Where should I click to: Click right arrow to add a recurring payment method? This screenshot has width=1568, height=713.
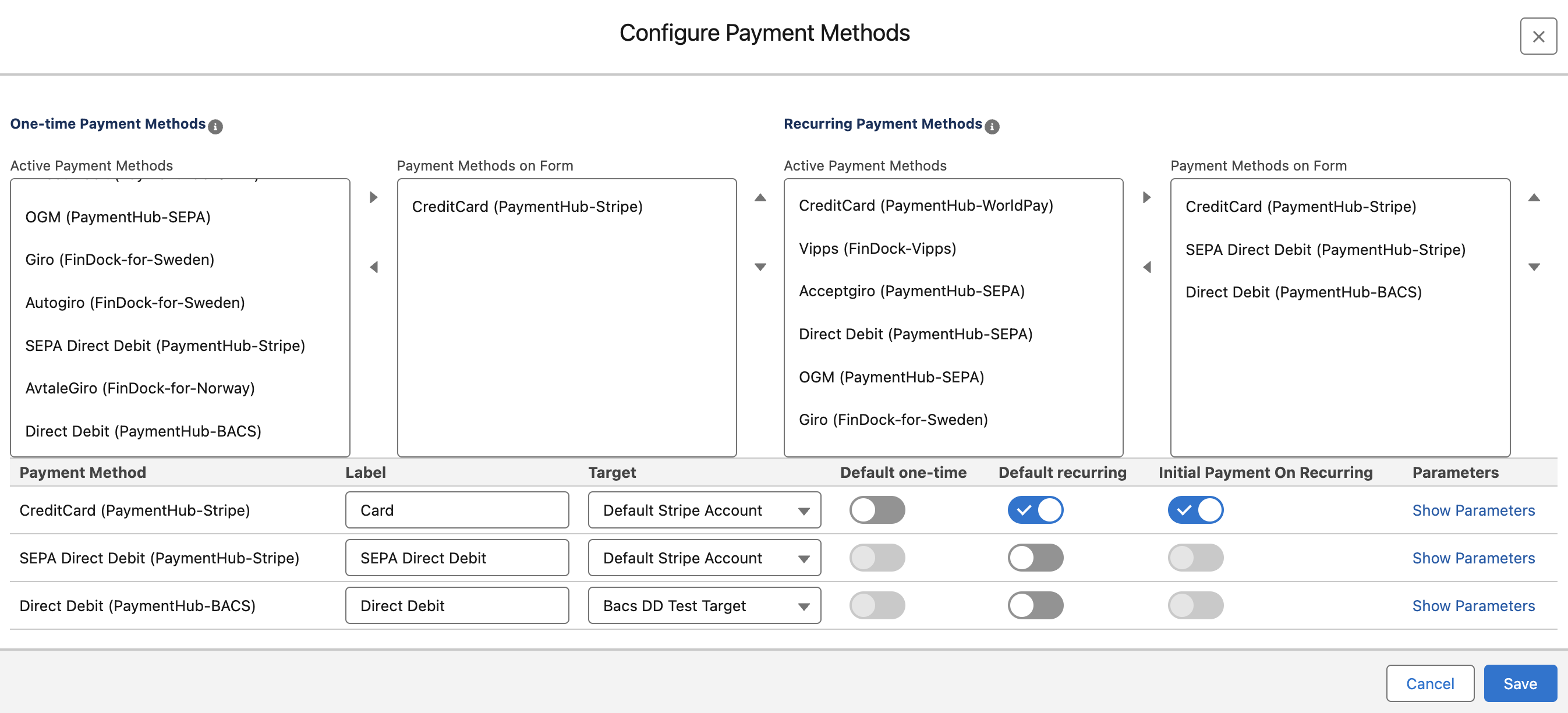1147,197
